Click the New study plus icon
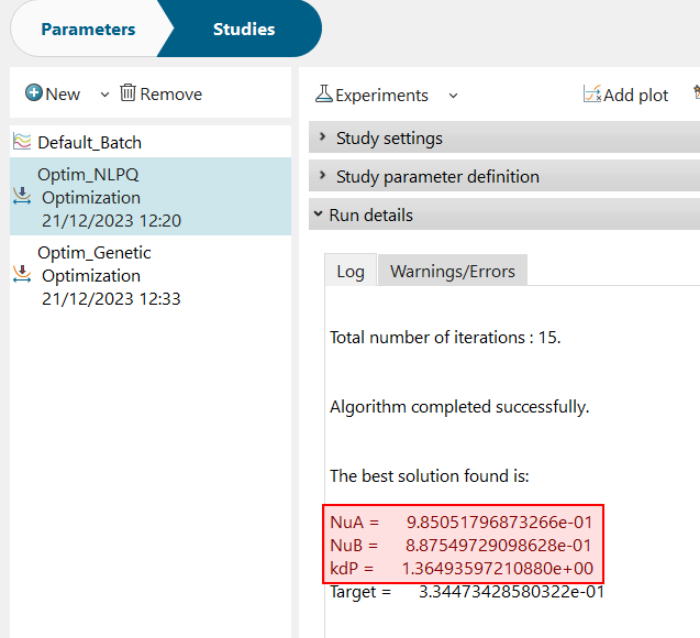Viewport: 700px width, 638px height. (34, 94)
